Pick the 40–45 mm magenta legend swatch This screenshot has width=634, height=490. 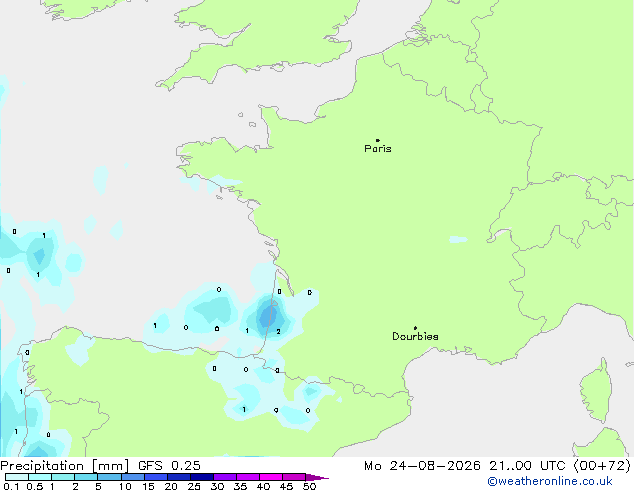tap(271, 477)
